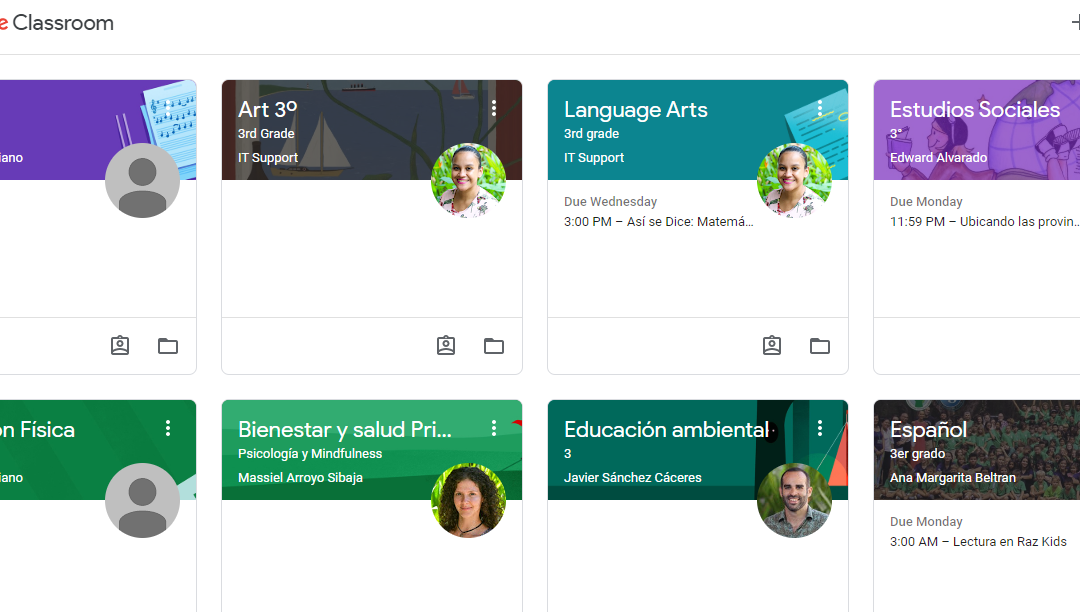
Task: Click Due Monday on Español card
Action: 926,522
